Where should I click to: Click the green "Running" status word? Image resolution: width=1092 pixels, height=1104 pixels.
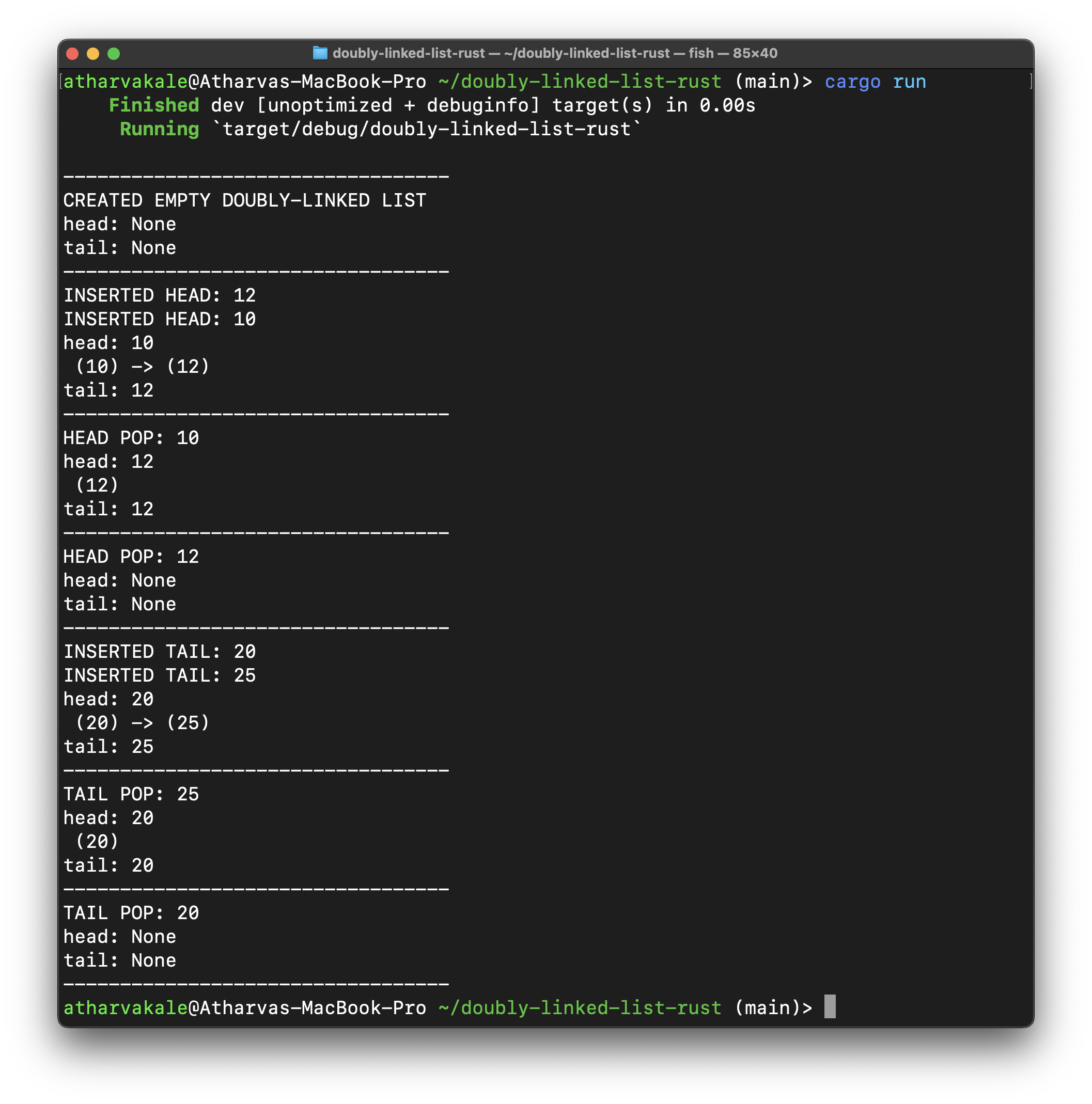[160, 129]
